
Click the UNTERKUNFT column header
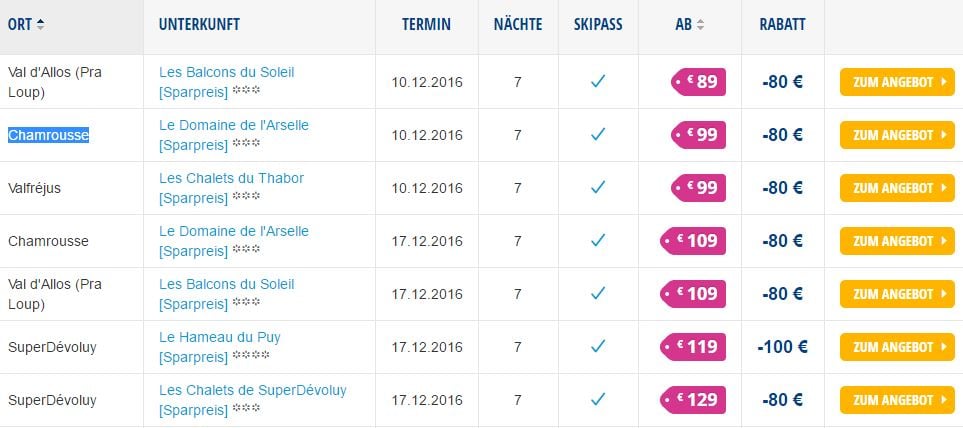[x=200, y=25]
